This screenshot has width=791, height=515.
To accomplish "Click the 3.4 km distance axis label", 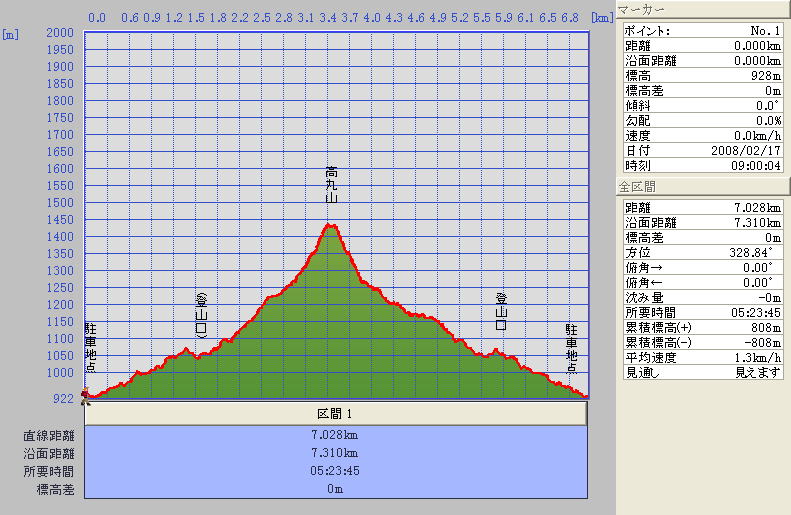I will point(327,18).
